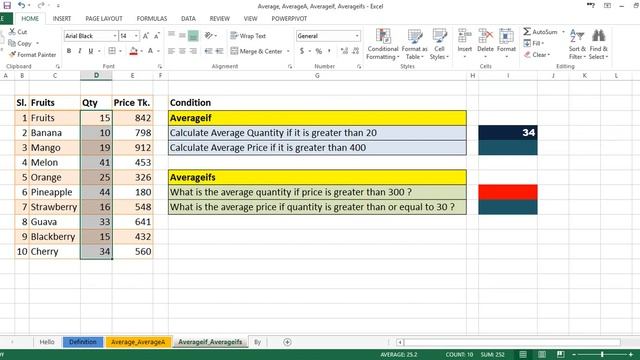Screen dimensions: 640x360
Task: Click the dark cell showing 34
Action: pos(508,133)
